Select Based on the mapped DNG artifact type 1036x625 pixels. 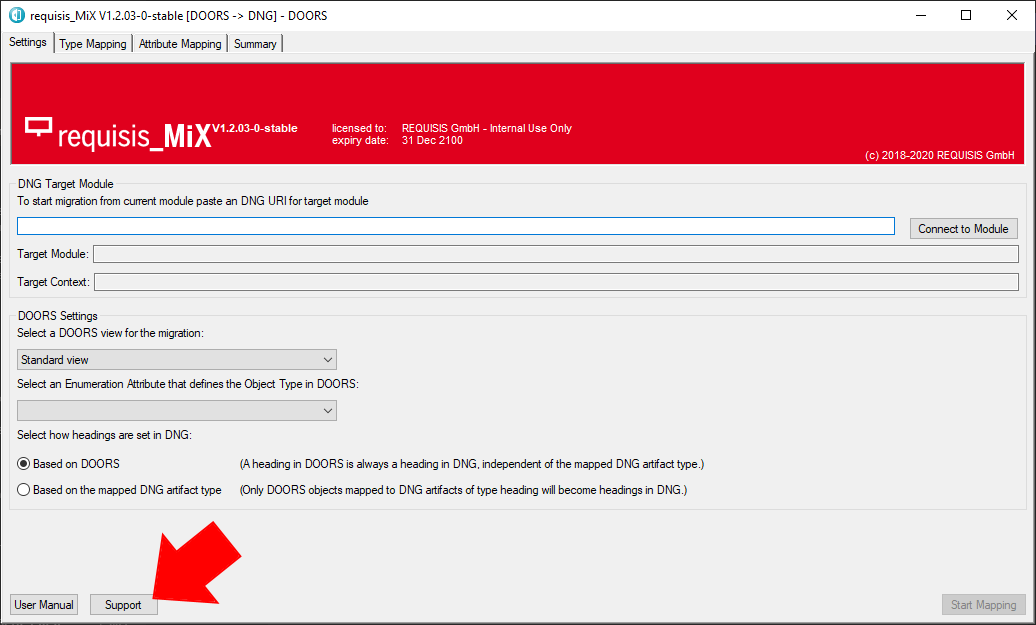(120, 490)
